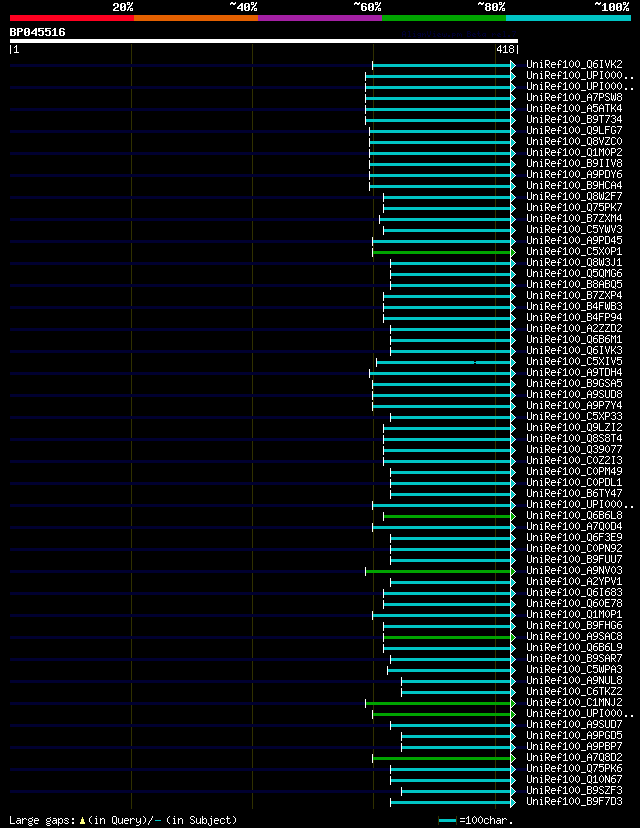This screenshot has width=640, height=828.
Task: Open the UniRef100_B9F7D3 hit label
Action: click(x=575, y=802)
